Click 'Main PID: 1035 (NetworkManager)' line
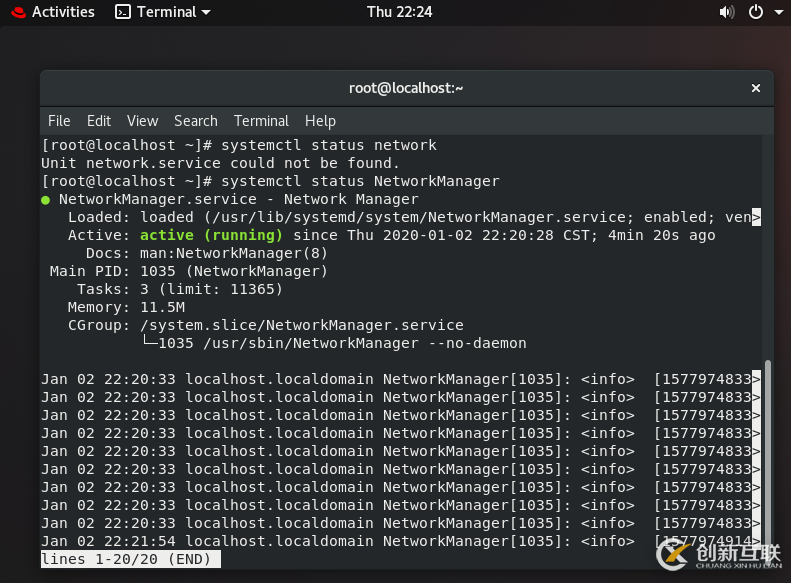Viewport: 791px width, 583px height. pyautogui.click(x=189, y=271)
